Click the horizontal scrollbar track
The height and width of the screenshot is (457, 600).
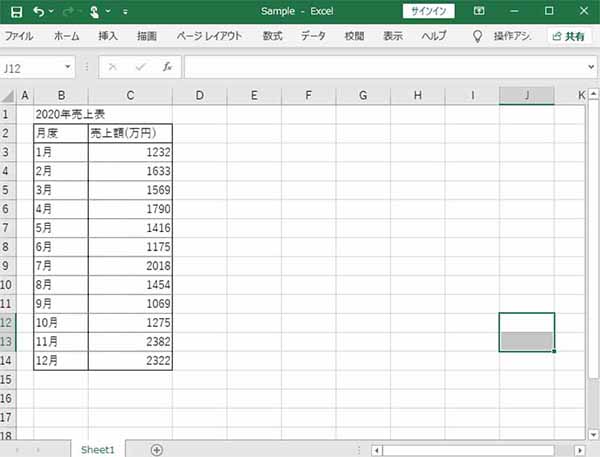tap(469, 450)
